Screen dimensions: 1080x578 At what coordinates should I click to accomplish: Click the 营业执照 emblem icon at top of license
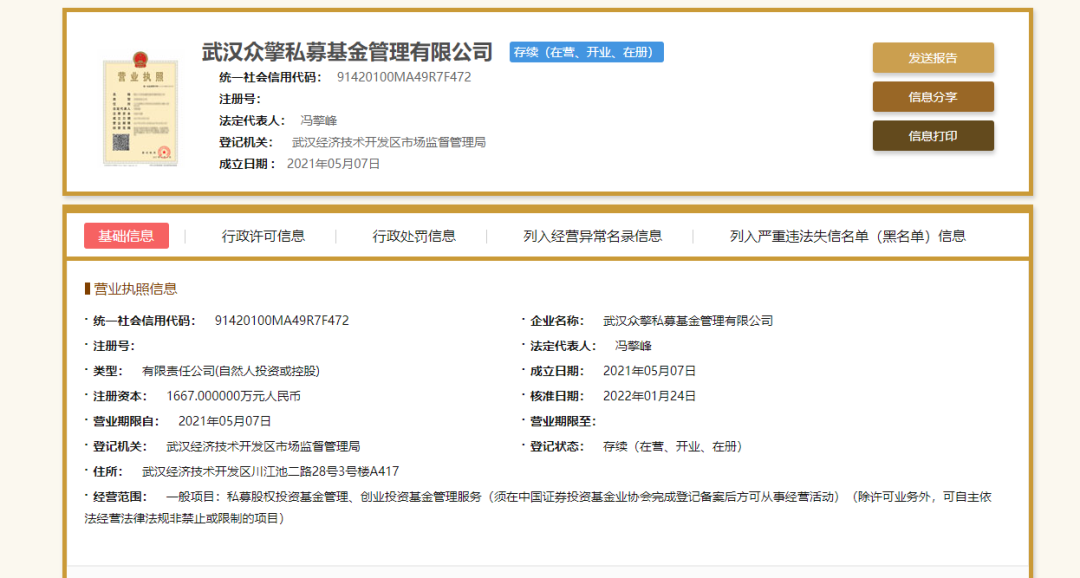[140, 60]
